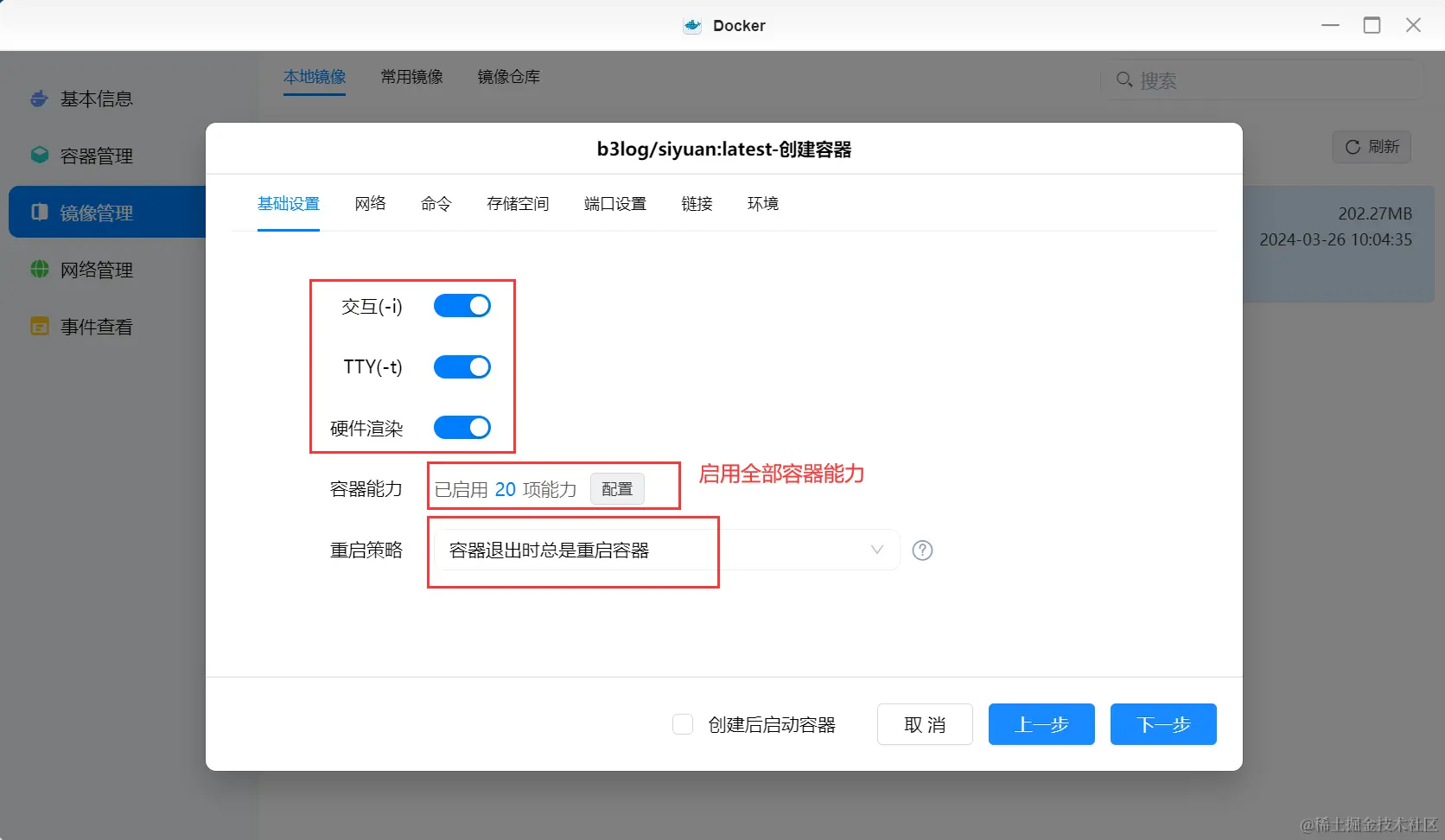Click the 镜像管理 sidebar icon

tap(40, 213)
